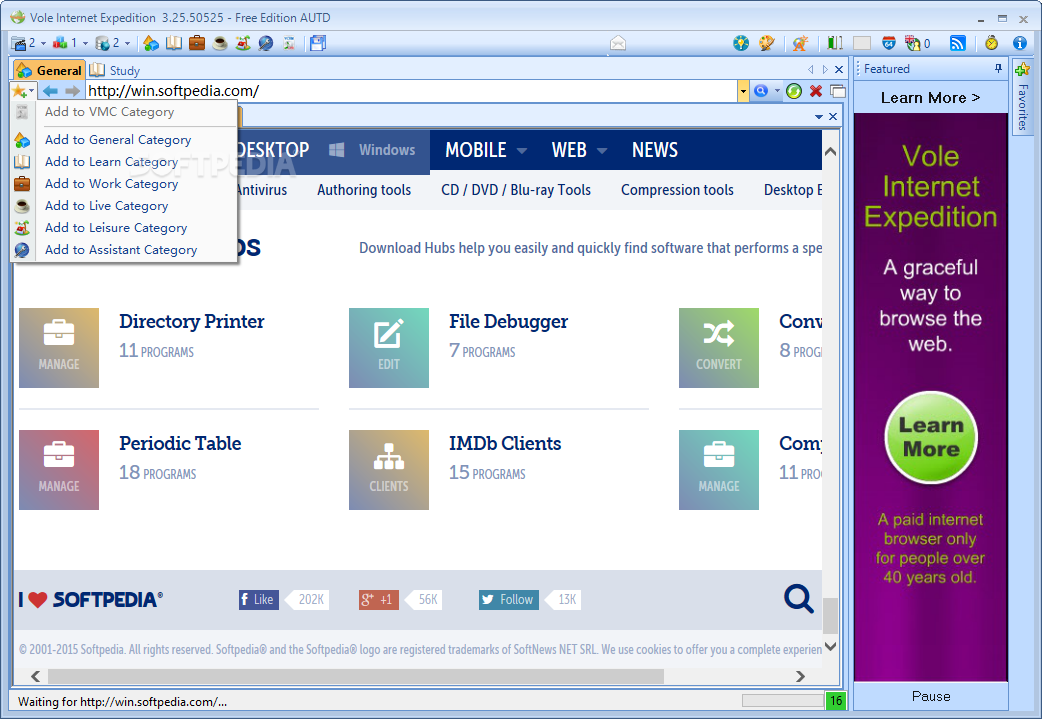Click the Work briefcase icon in toolbar
Viewport: 1042px width, 719px height.
197,43
